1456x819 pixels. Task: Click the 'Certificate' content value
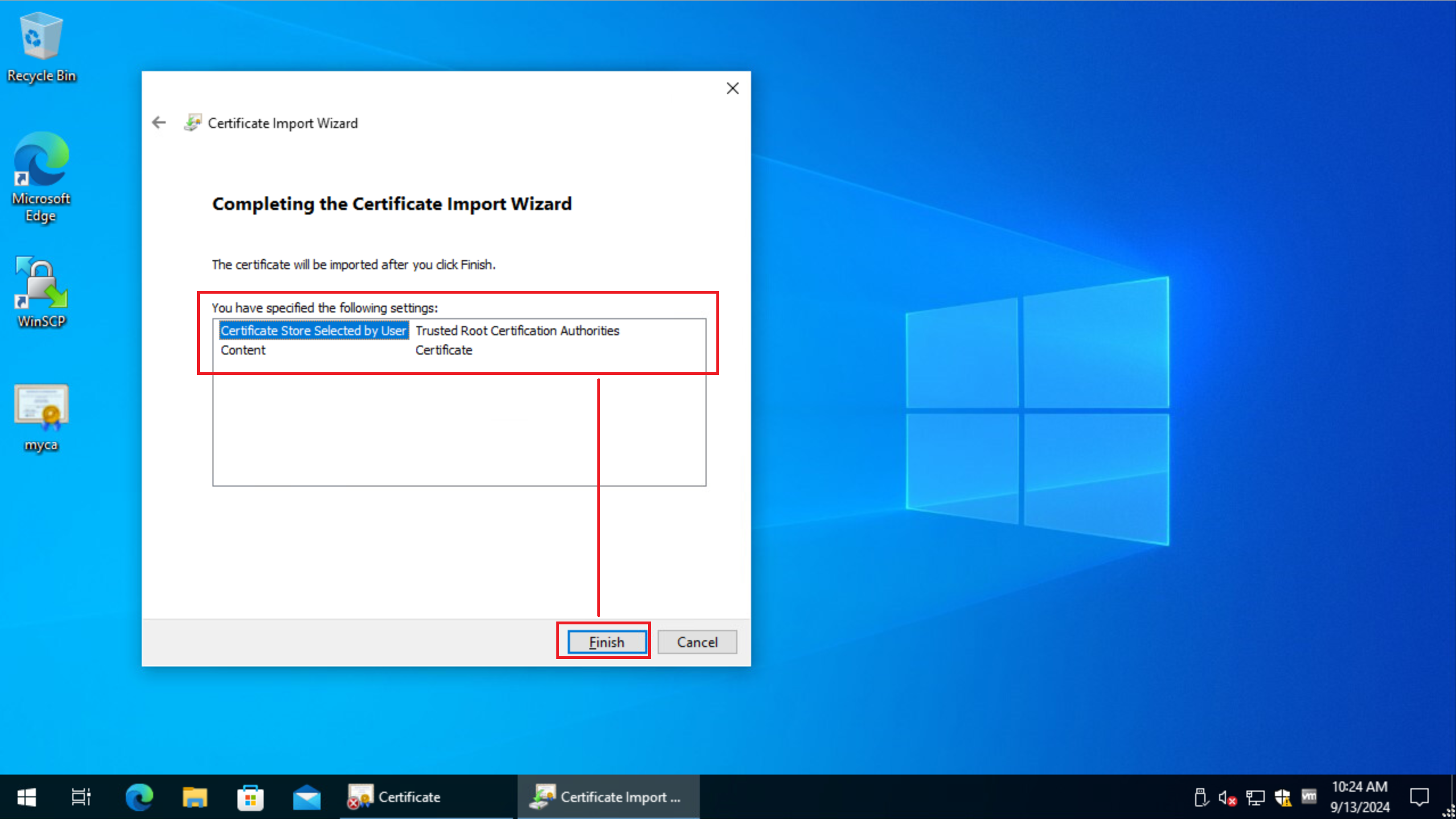[x=444, y=350]
